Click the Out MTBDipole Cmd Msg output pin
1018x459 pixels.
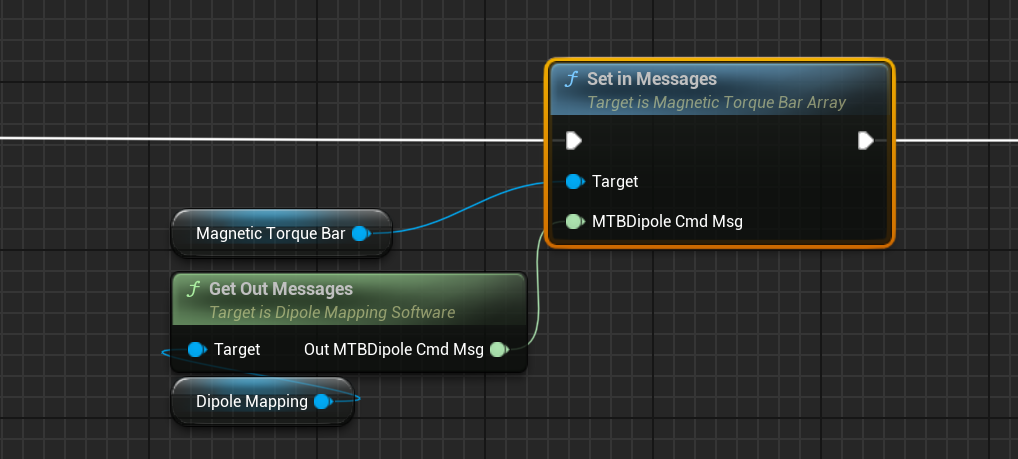coord(498,349)
